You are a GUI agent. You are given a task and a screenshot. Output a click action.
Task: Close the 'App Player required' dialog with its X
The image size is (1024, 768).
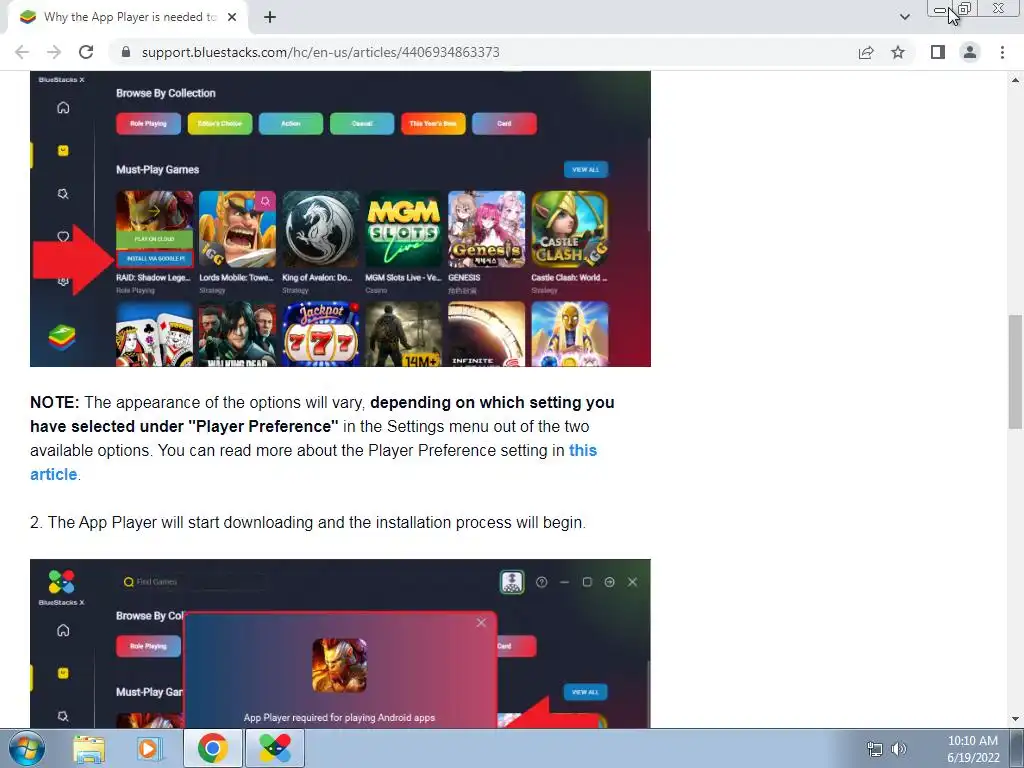pos(481,622)
